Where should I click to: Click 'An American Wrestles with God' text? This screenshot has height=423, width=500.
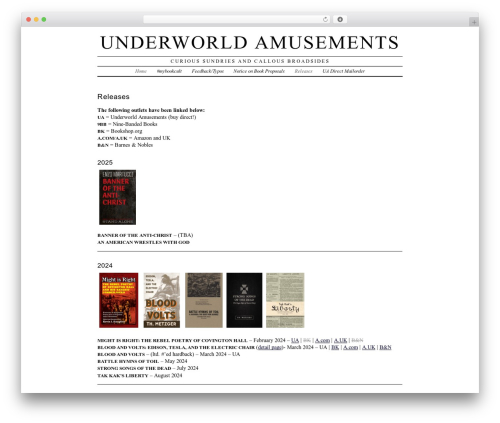tap(144, 242)
